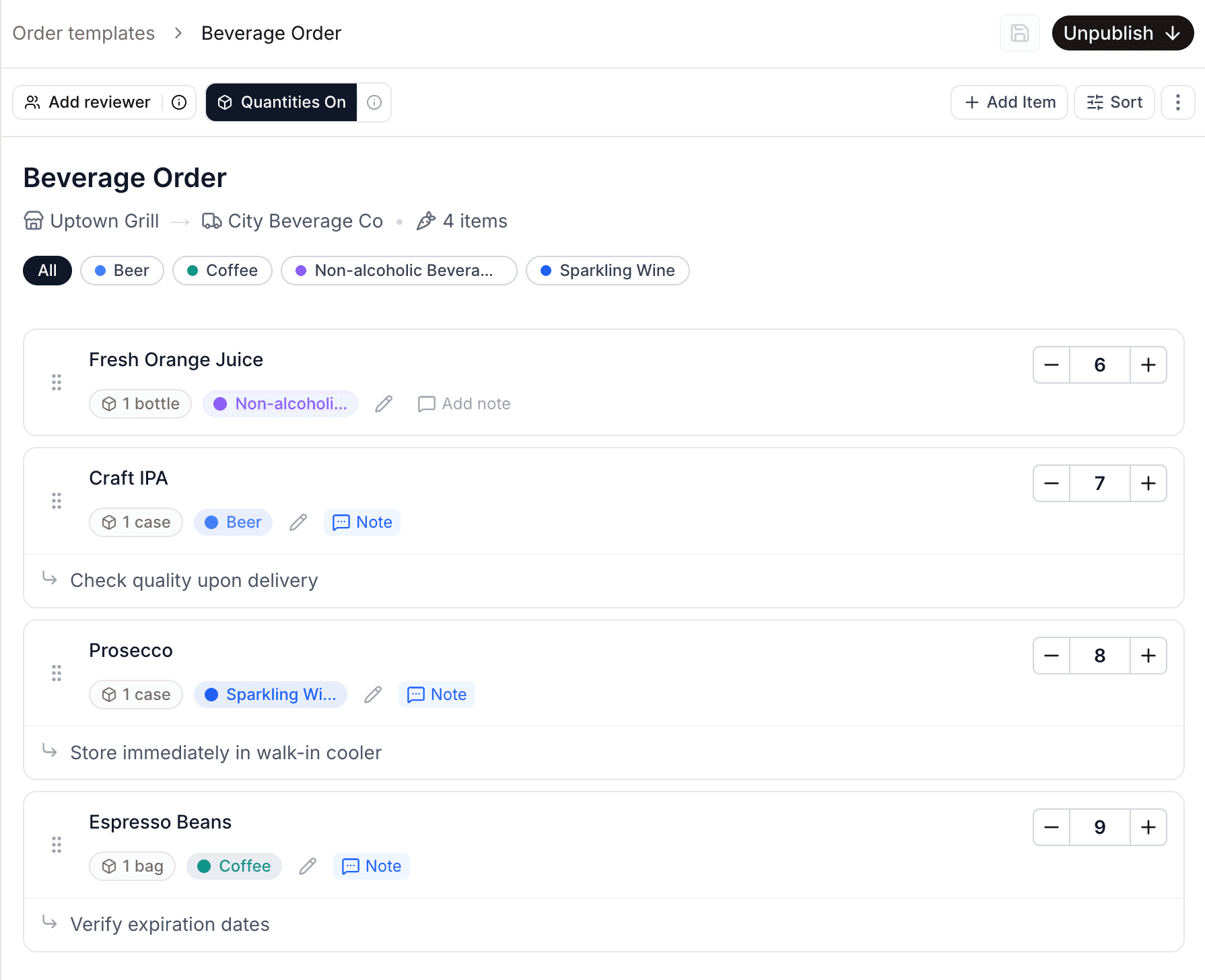Click Prosecco quantity field showing 8
The height and width of the screenshot is (980, 1205).
pyautogui.click(x=1100, y=656)
